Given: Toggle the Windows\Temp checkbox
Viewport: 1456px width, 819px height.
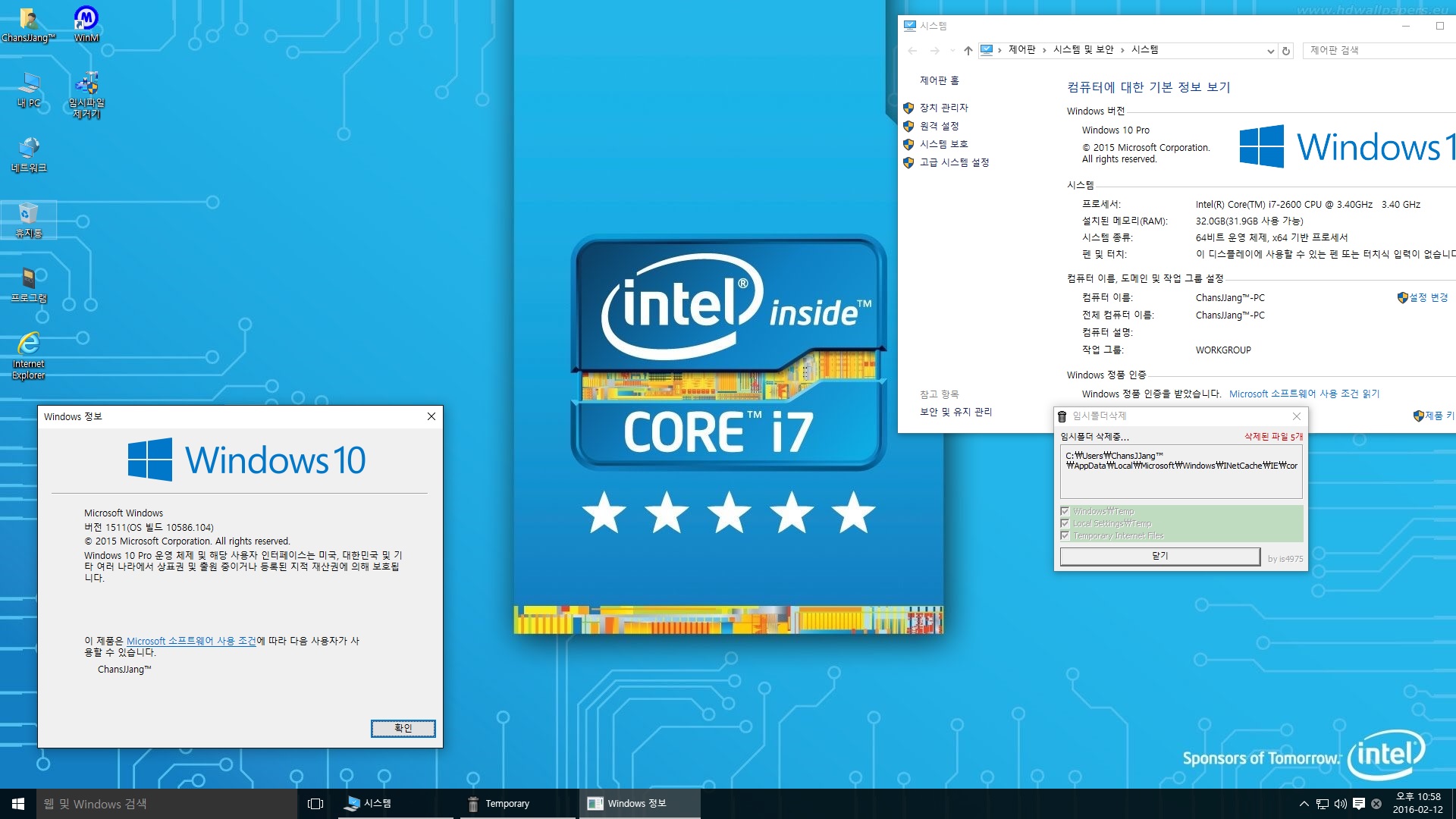Looking at the screenshot, I should click(1065, 511).
